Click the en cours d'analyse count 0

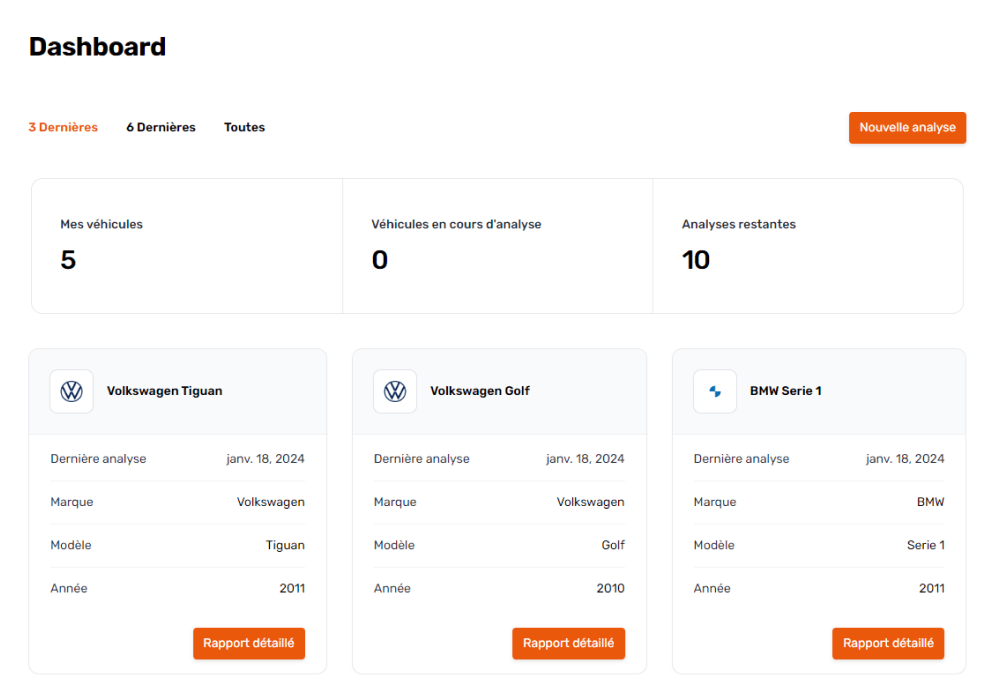[379, 260]
